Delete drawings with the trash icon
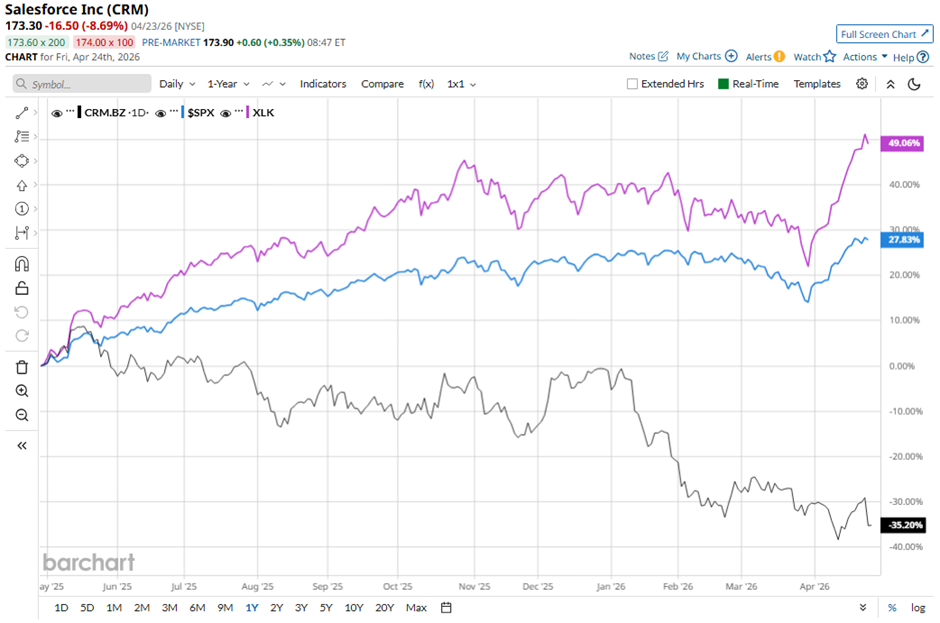This screenshot has height=623, width=940. (x=22, y=367)
